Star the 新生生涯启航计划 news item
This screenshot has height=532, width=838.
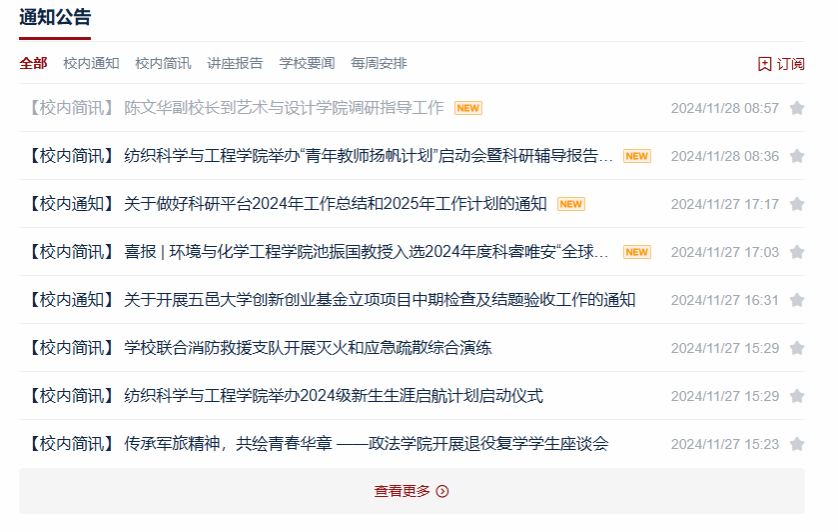click(797, 396)
